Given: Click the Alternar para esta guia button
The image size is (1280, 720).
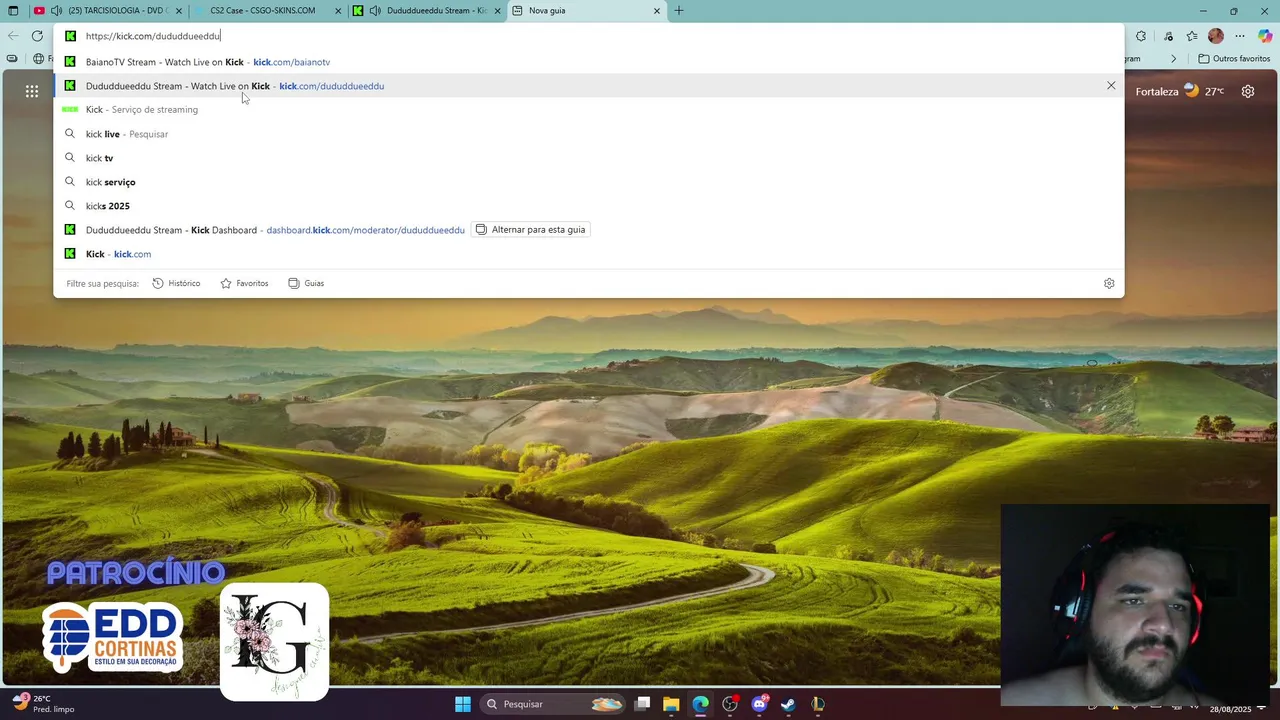Looking at the screenshot, I should [x=530, y=230].
